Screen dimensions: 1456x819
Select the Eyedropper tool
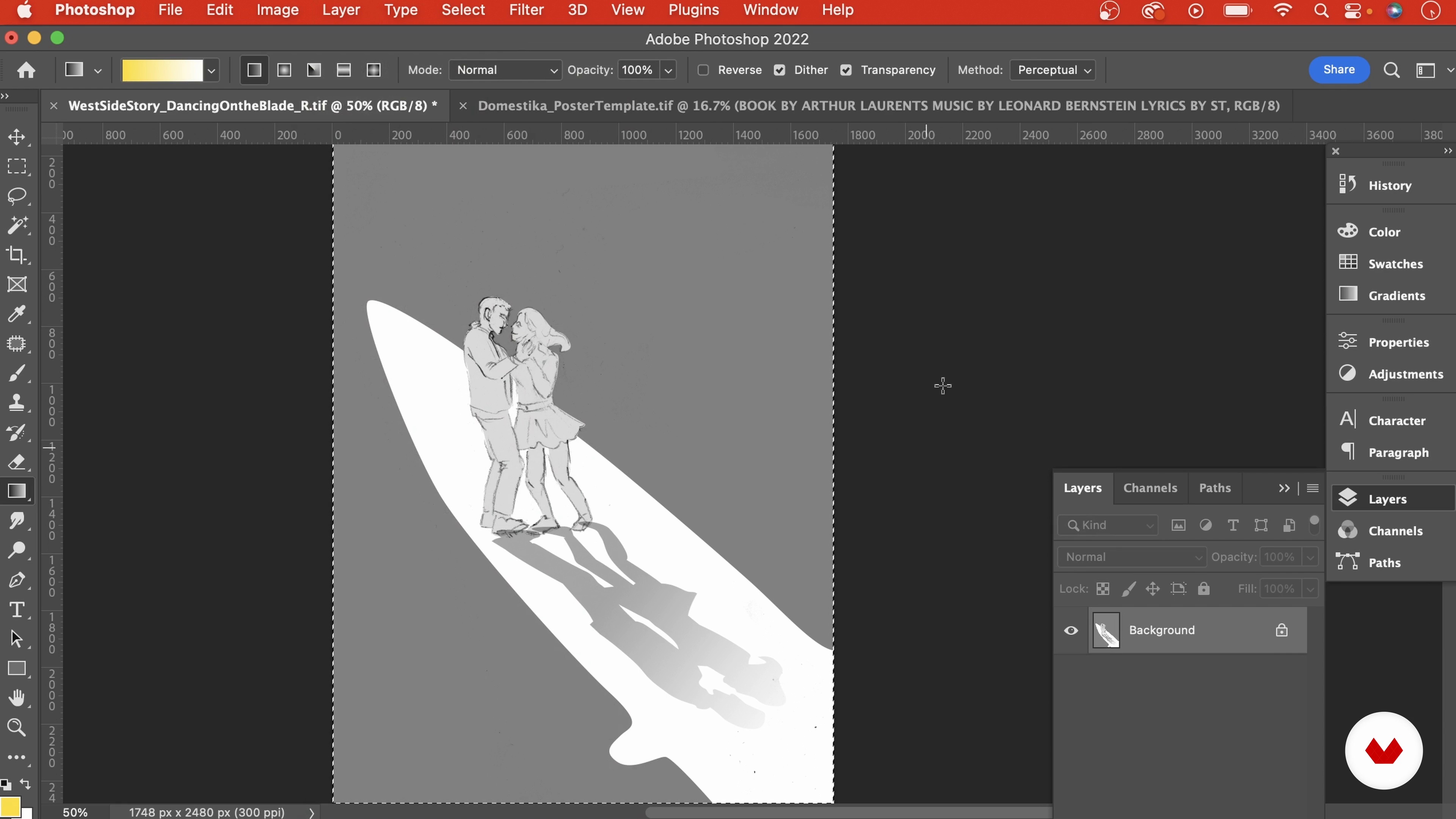(16, 314)
